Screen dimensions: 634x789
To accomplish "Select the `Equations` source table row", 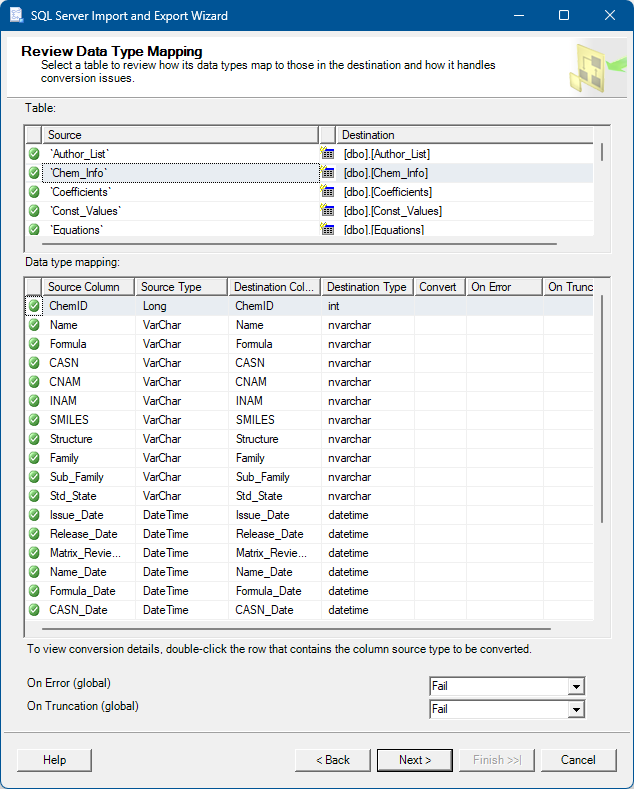I will 180,229.
